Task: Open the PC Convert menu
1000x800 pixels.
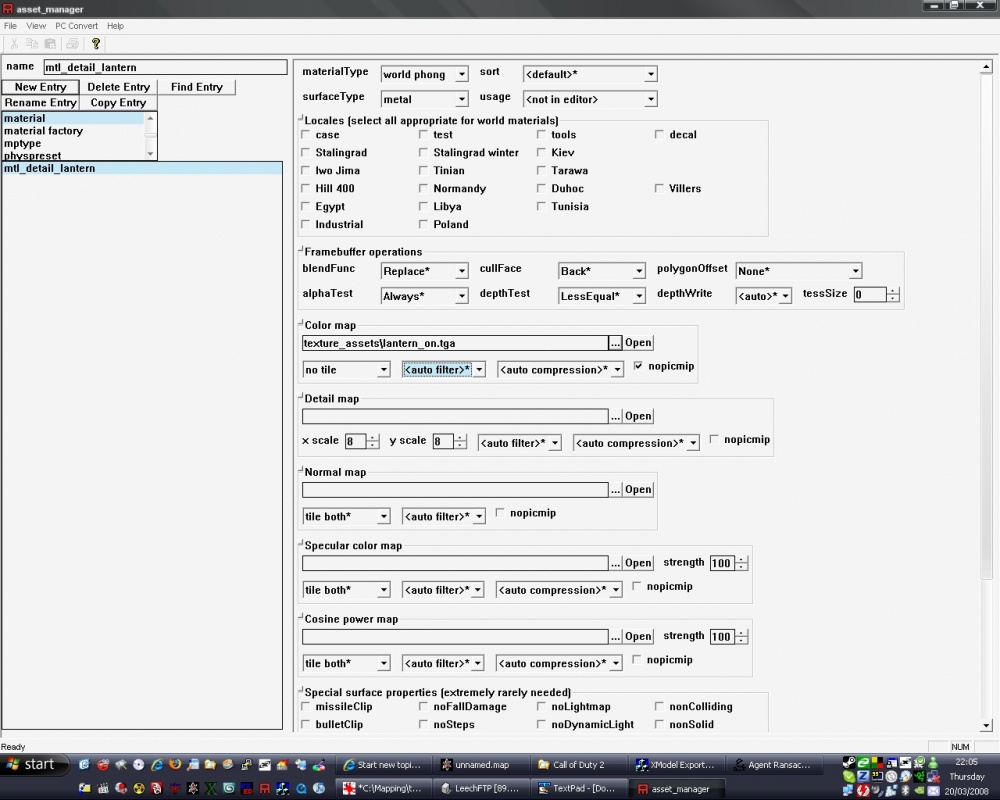Action: pyautogui.click(x=76, y=26)
